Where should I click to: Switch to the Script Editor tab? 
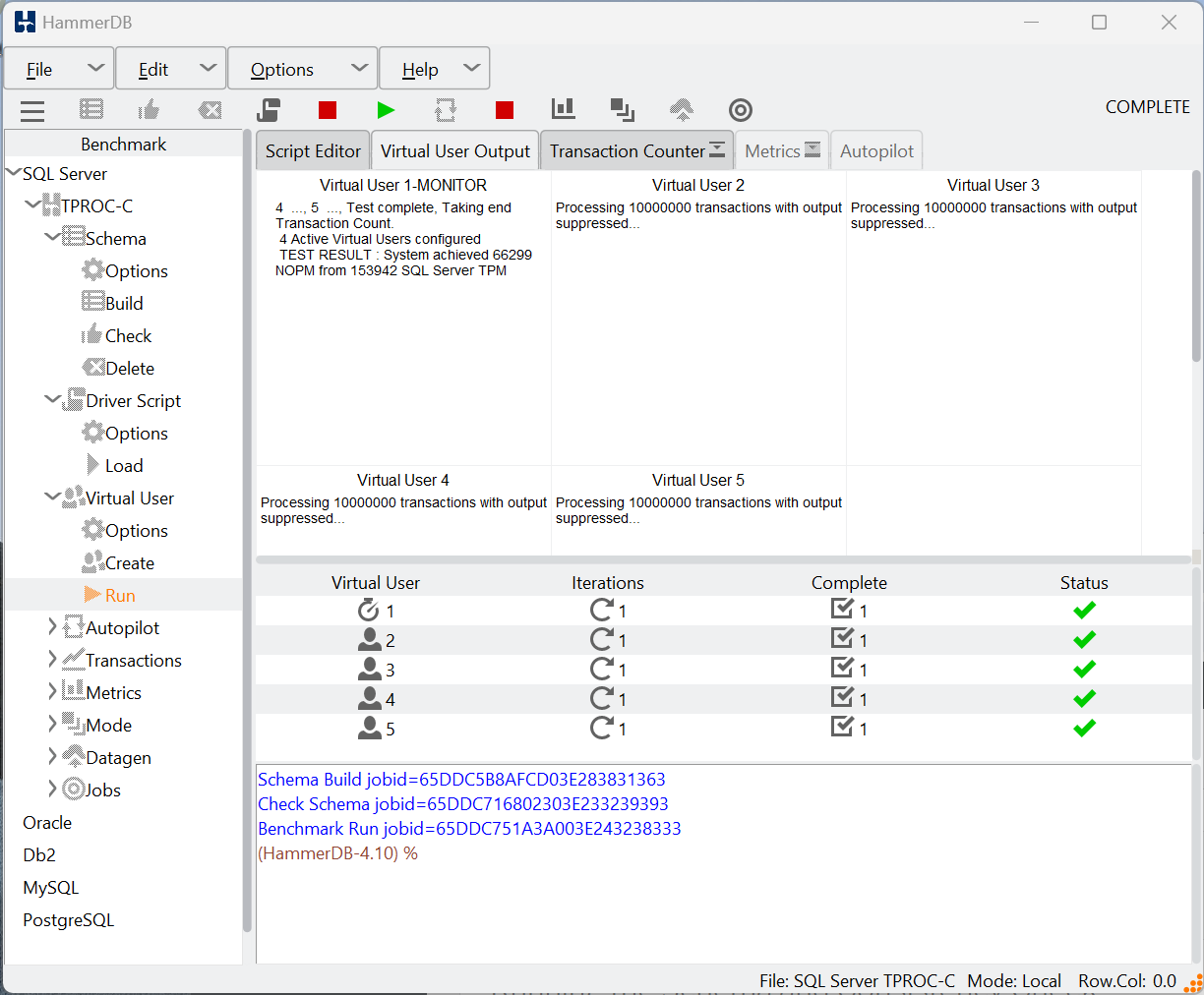point(313,150)
